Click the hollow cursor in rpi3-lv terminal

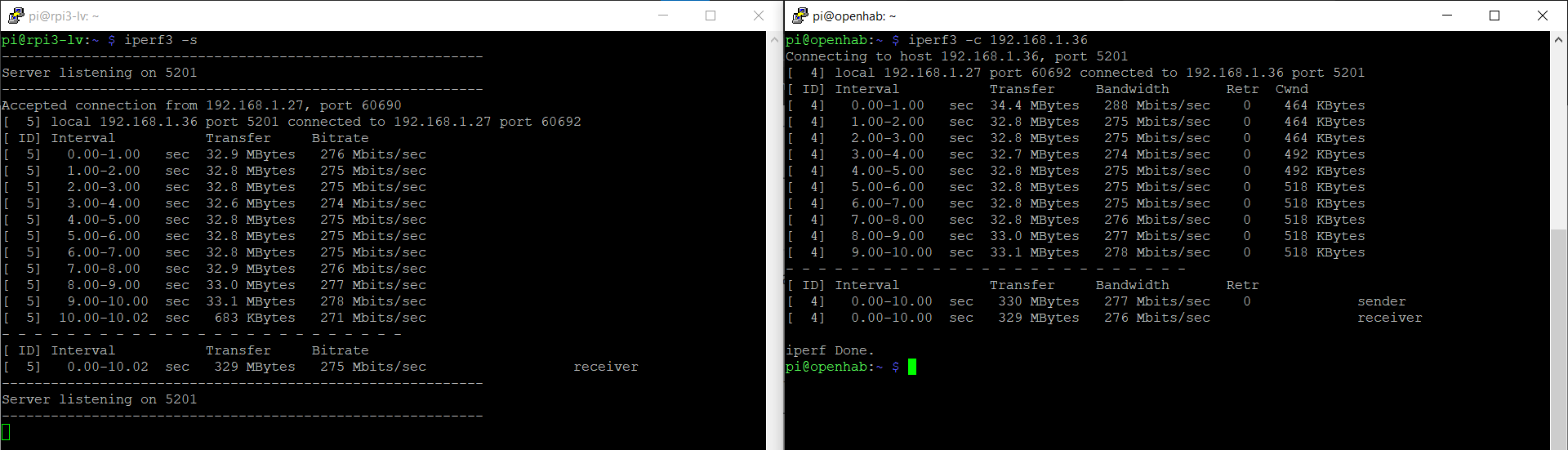point(6,432)
